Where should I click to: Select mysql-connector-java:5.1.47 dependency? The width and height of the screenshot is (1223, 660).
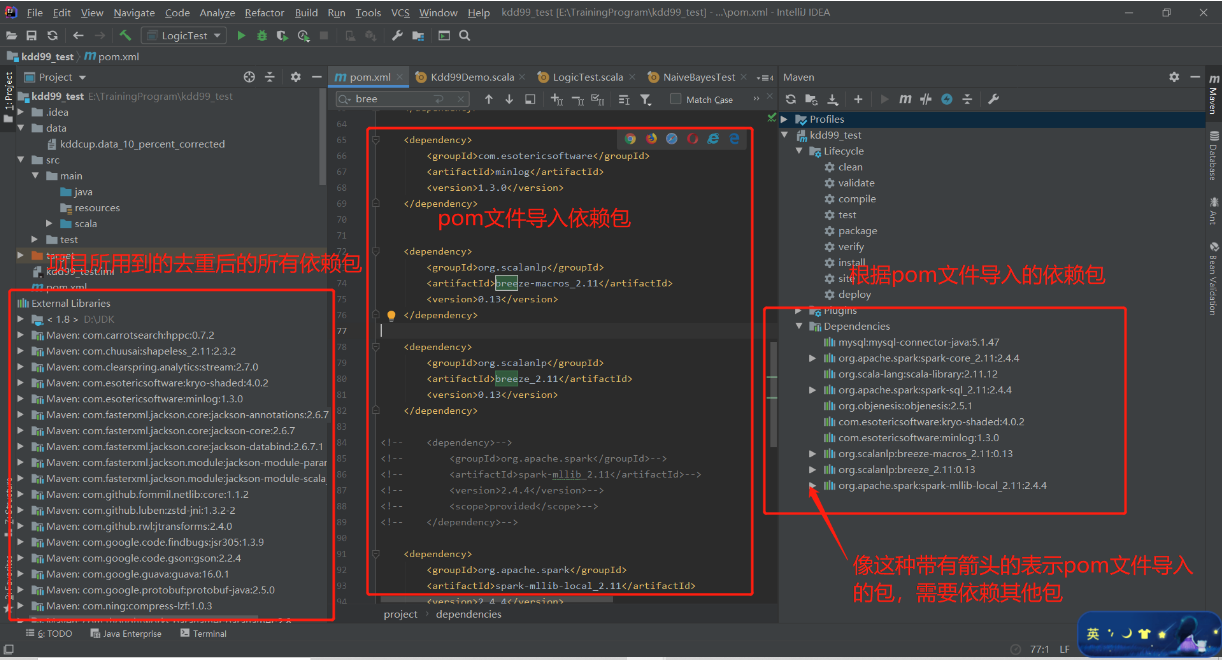pyautogui.click(x=910, y=342)
